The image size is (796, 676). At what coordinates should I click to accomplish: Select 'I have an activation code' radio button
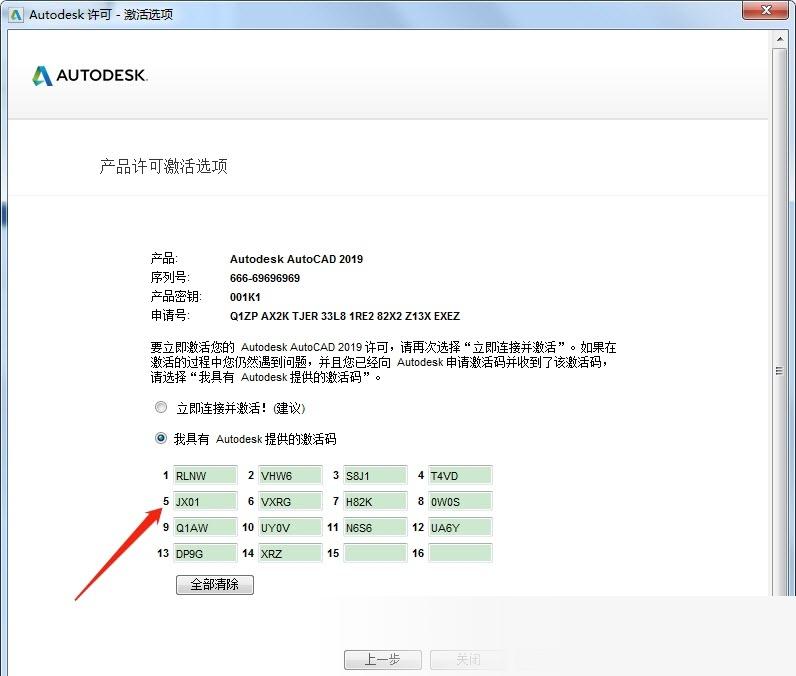(x=160, y=438)
